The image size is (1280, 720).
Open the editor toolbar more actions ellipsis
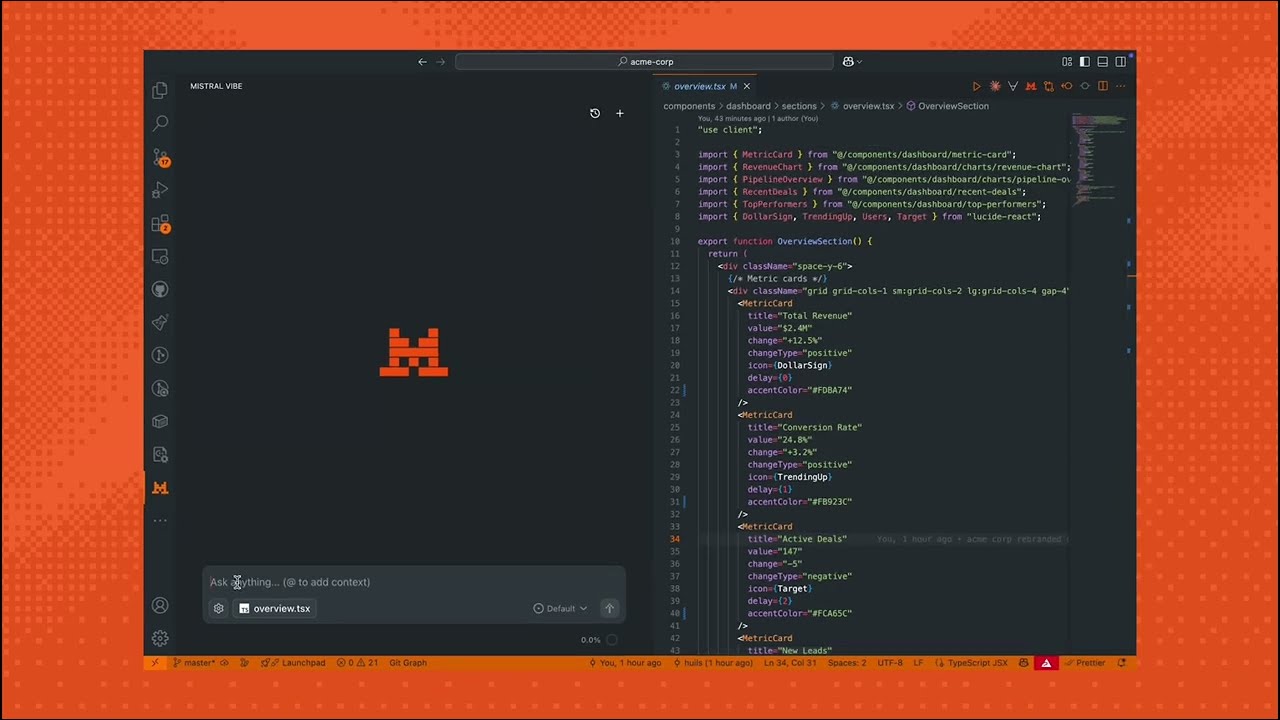tap(1121, 86)
